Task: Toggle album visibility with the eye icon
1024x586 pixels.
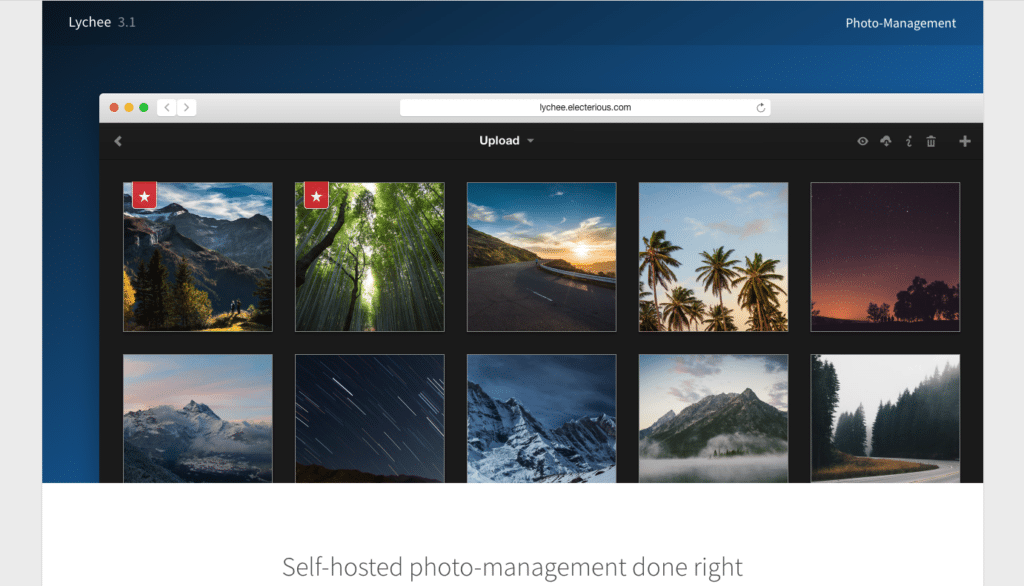Action: pyautogui.click(x=862, y=141)
